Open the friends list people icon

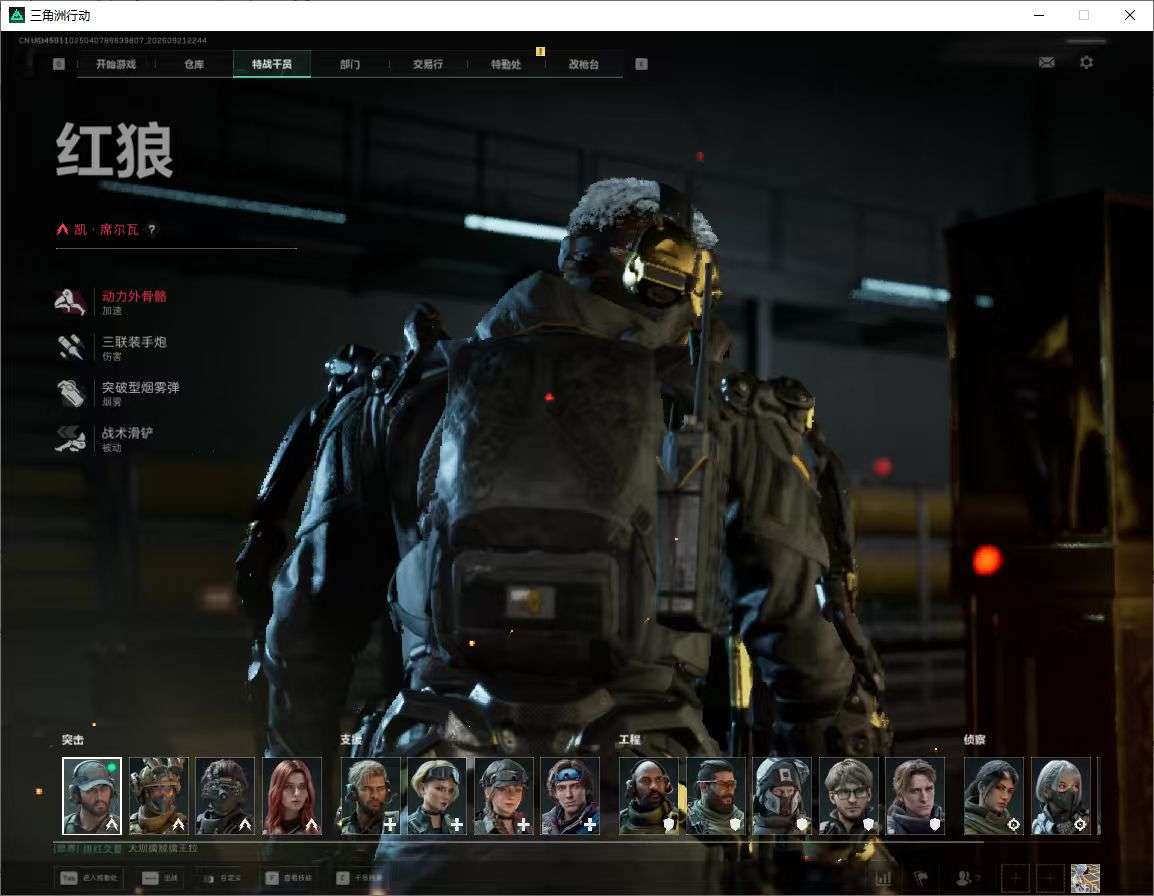point(963,878)
